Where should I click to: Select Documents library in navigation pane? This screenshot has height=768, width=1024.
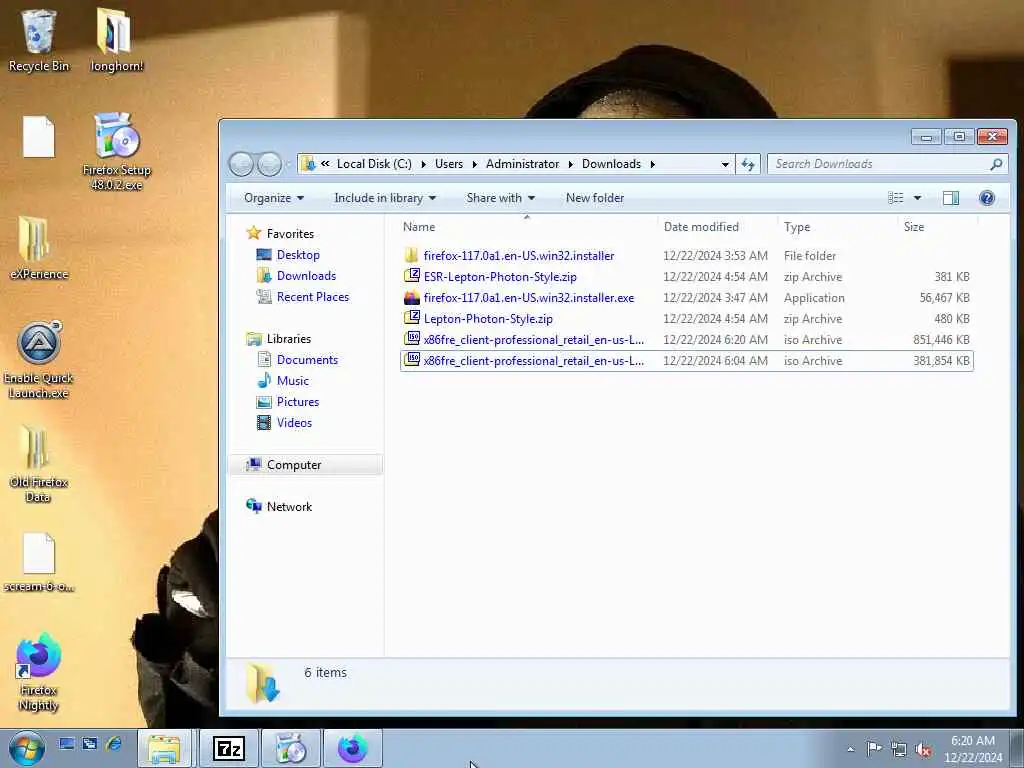298,360
